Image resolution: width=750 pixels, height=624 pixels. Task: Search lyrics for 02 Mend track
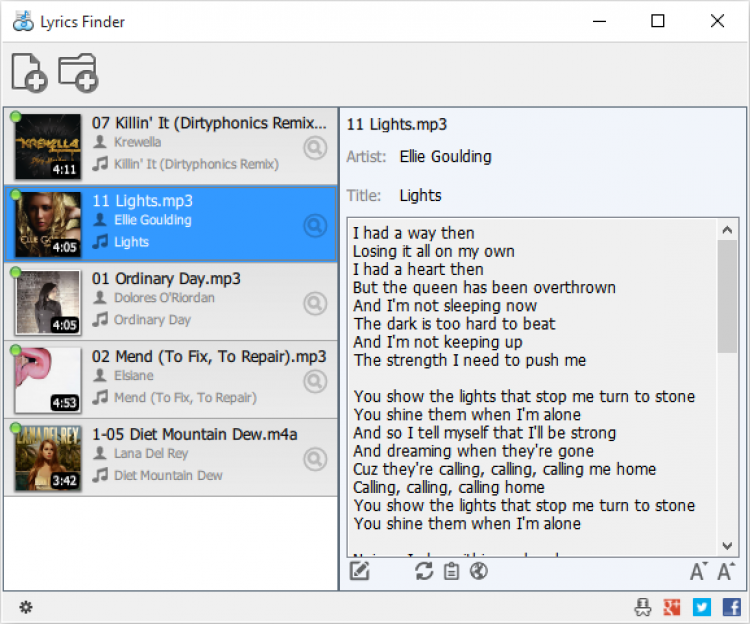315,382
